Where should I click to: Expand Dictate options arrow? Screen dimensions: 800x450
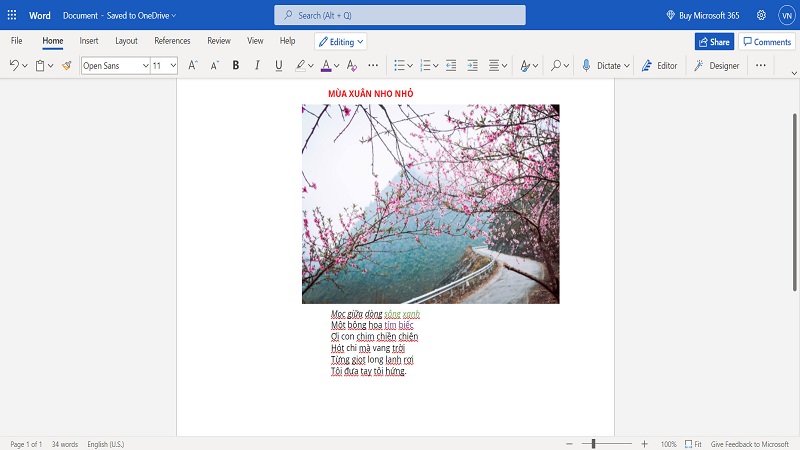coord(627,66)
